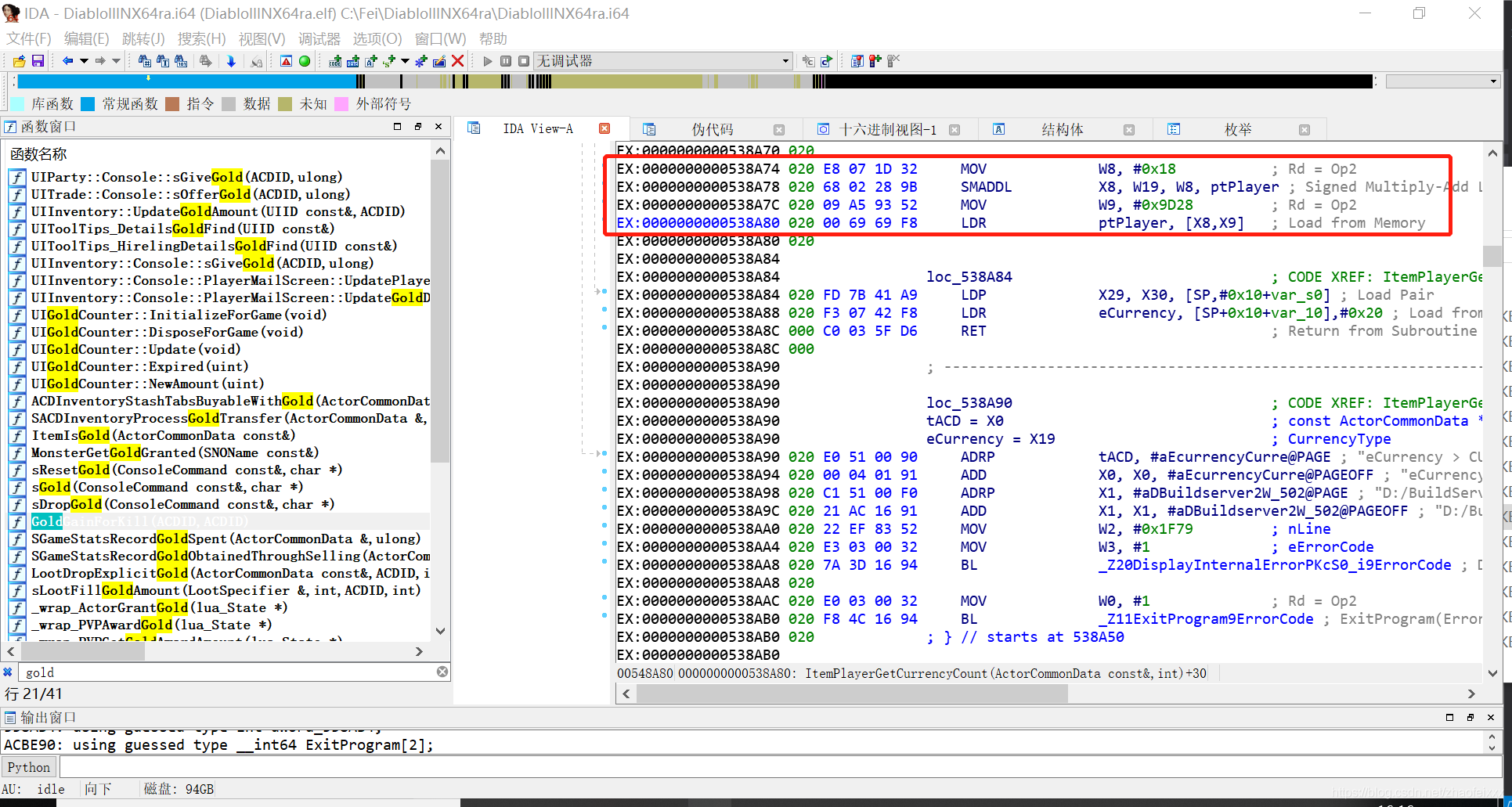Click the Save database floppy icon
This screenshot has width=1512, height=807.
pyautogui.click(x=38, y=61)
